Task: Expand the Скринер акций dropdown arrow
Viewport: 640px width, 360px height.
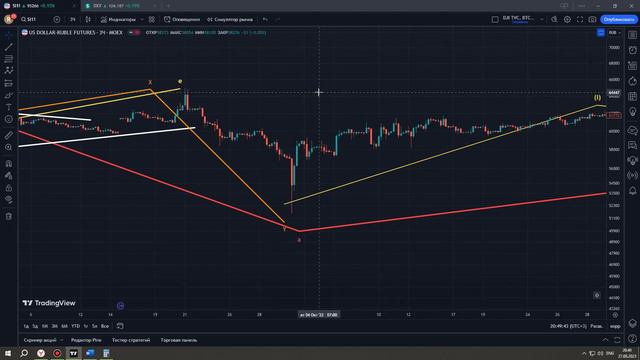Action: 62,340
